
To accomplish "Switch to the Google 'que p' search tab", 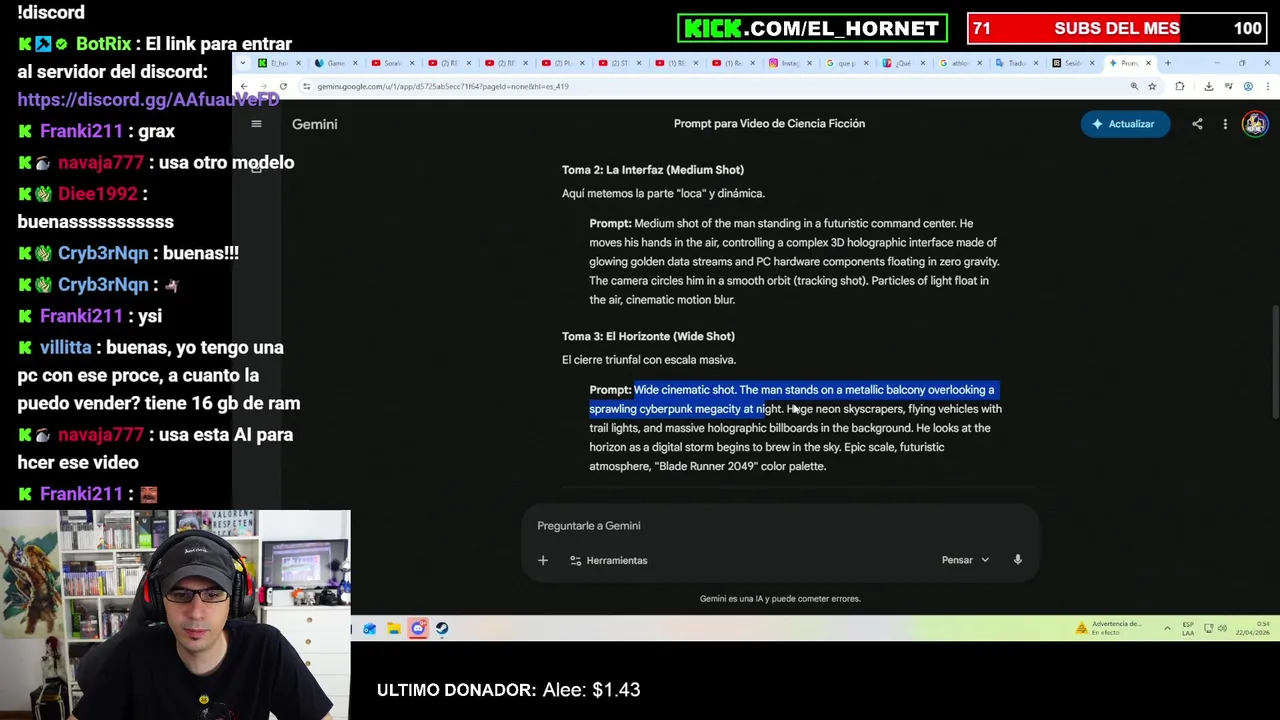I will [846, 63].
